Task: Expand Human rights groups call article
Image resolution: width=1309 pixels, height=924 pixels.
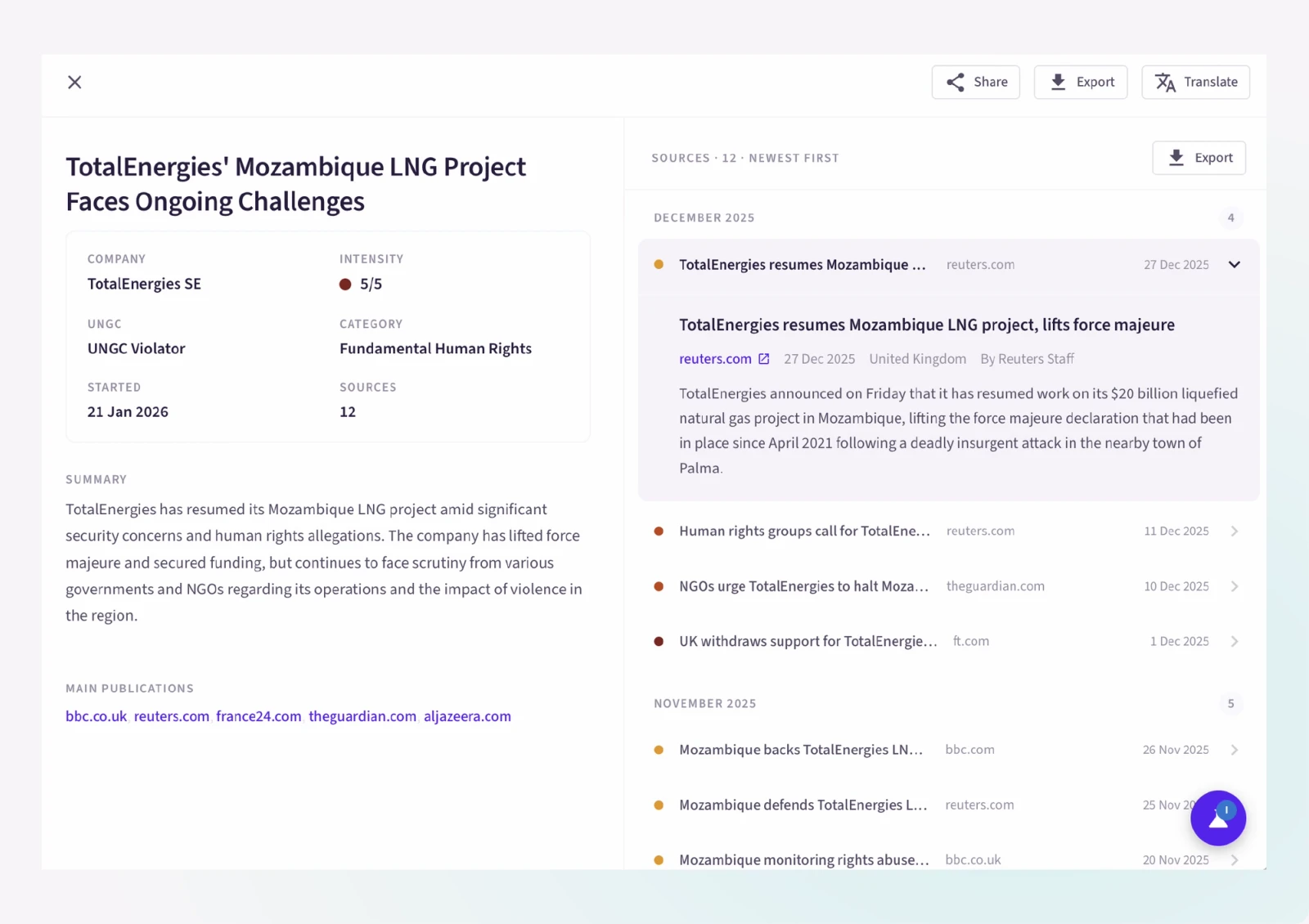Action: tap(1234, 532)
